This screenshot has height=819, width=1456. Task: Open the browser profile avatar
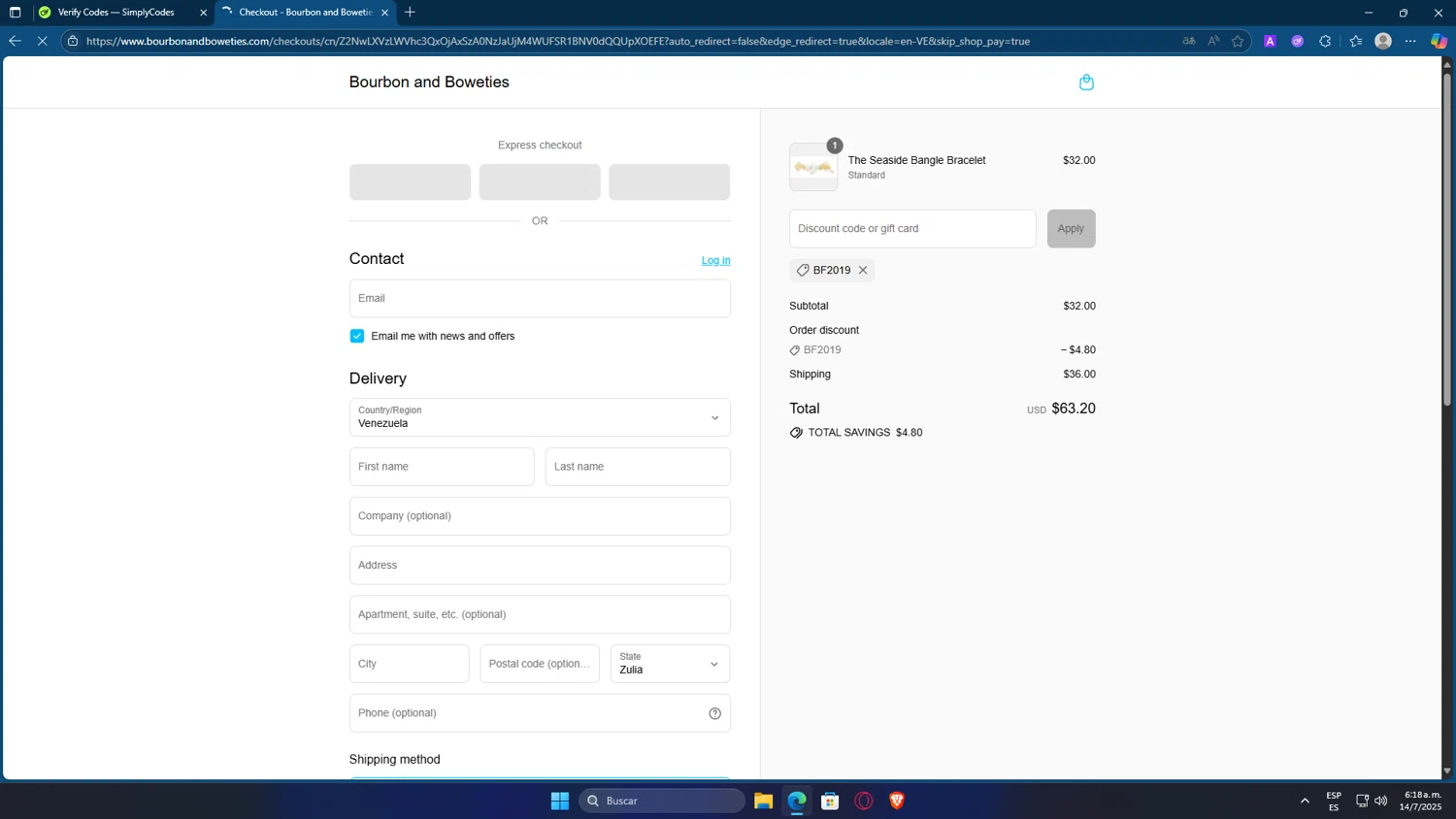point(1383,41)
